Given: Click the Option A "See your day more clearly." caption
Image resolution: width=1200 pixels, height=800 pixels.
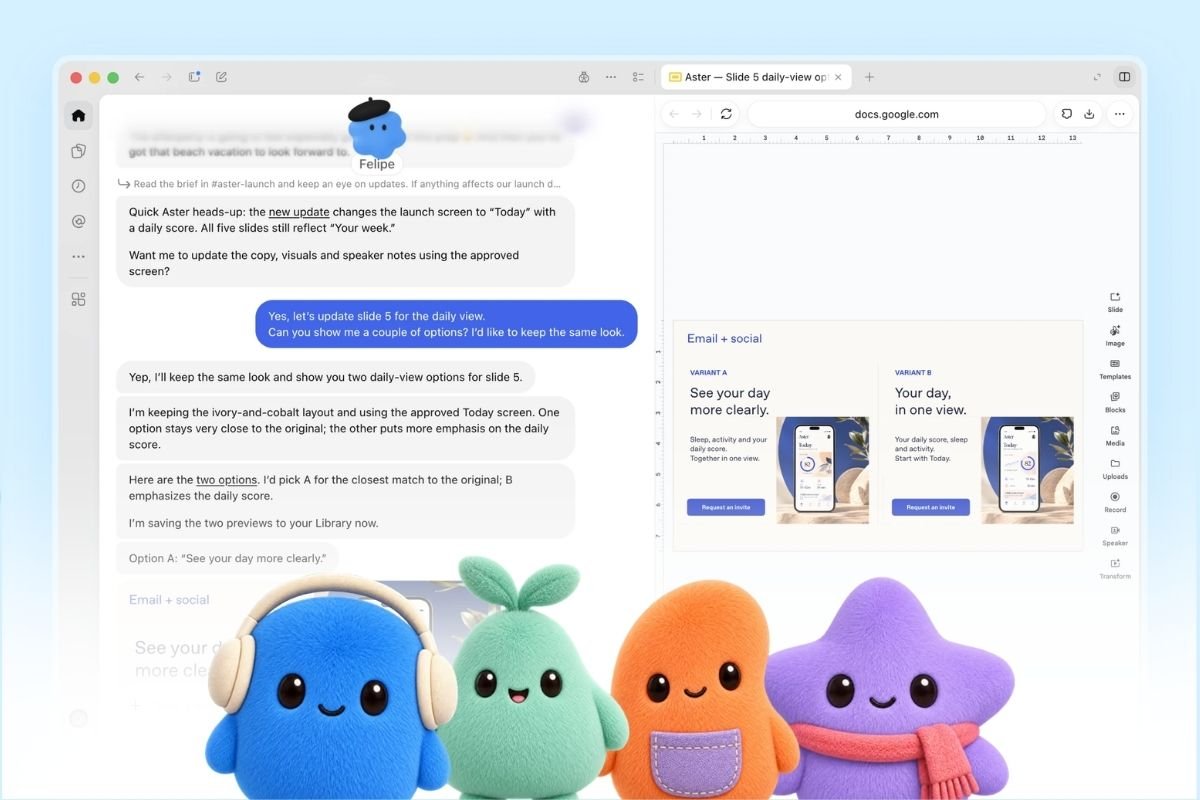Looking at the screenshot, I should (x=227, y=558).
